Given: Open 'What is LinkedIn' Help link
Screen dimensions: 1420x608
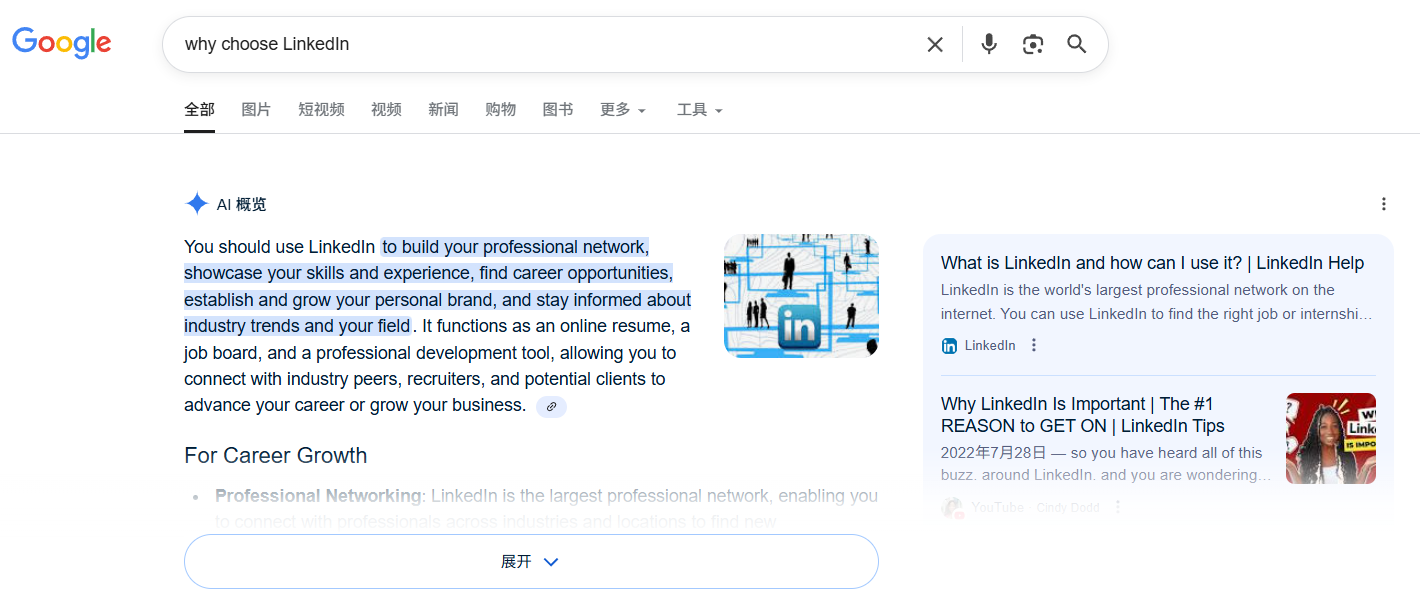Looking at the screenshot, I should (x=1152, y=263).
